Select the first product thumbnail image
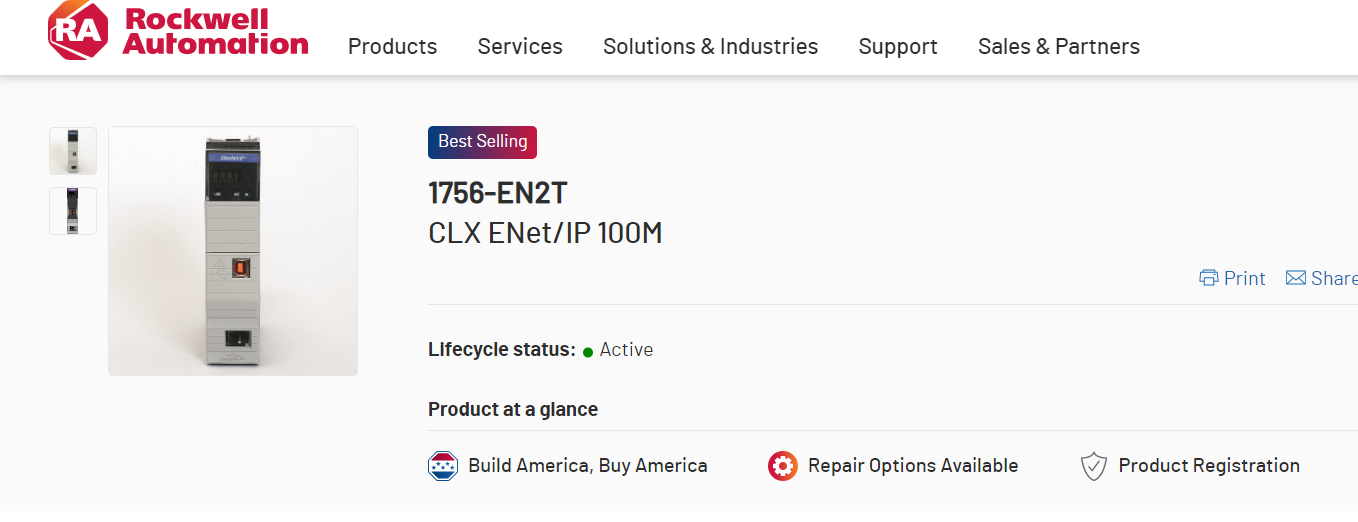Image resolution: width=1358 pixels, height=522 pixels. point(73,151)
